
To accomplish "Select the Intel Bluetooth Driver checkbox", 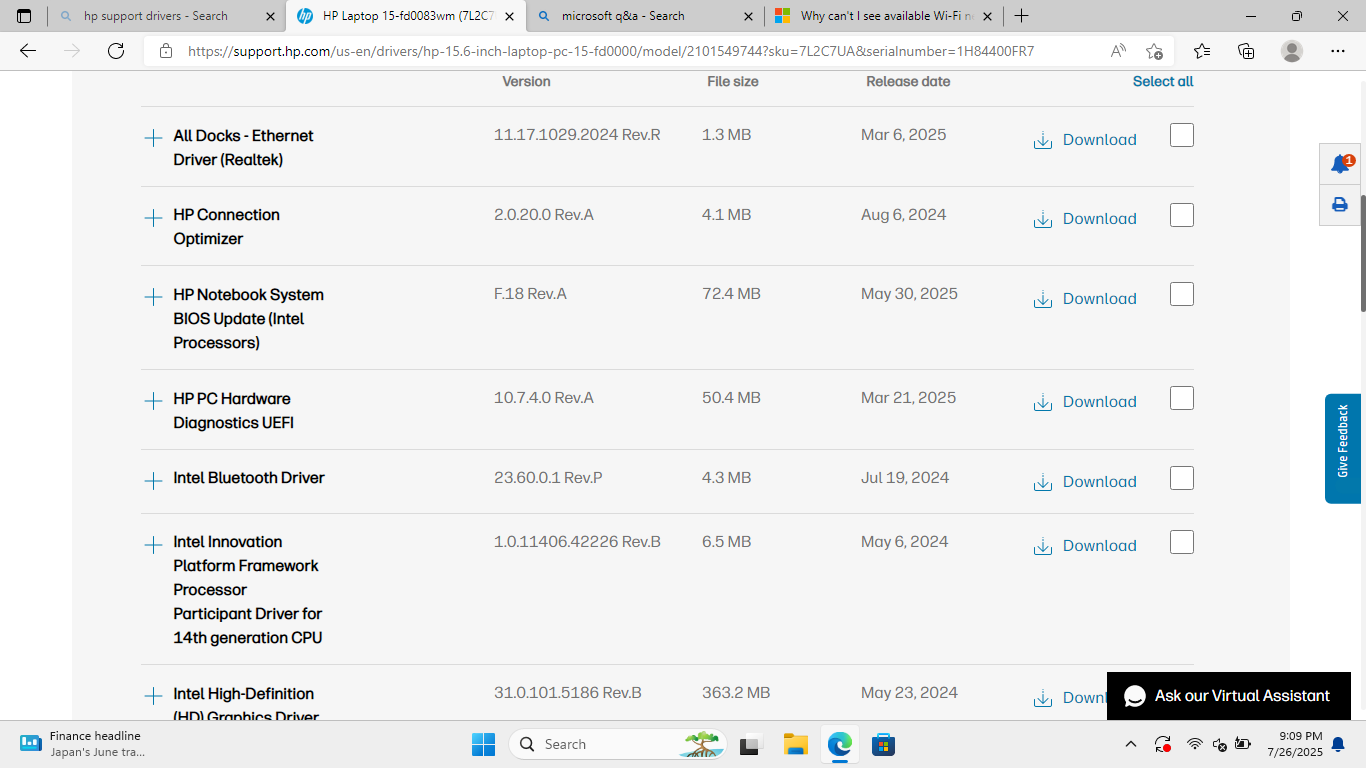I will tap(1181, 477).
